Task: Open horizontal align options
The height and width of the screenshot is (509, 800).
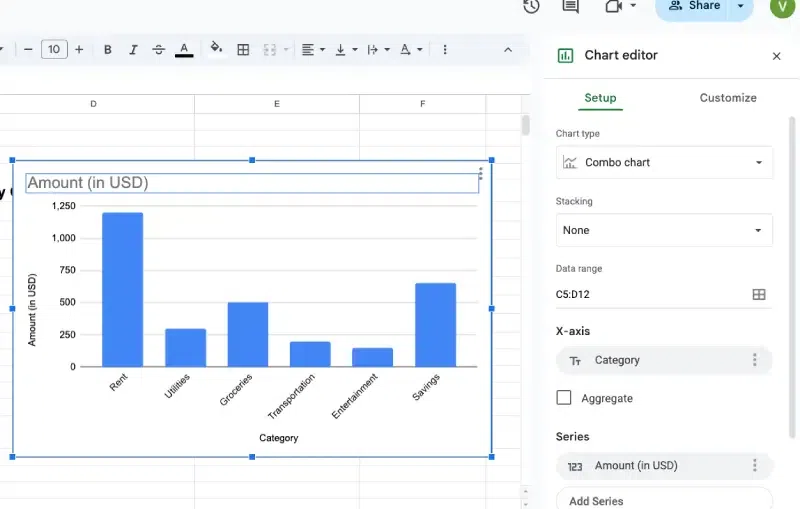Action: 313,49
